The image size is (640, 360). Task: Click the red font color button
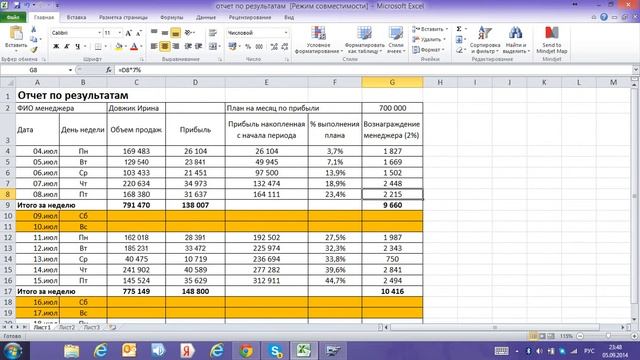[x=134, y=47]
